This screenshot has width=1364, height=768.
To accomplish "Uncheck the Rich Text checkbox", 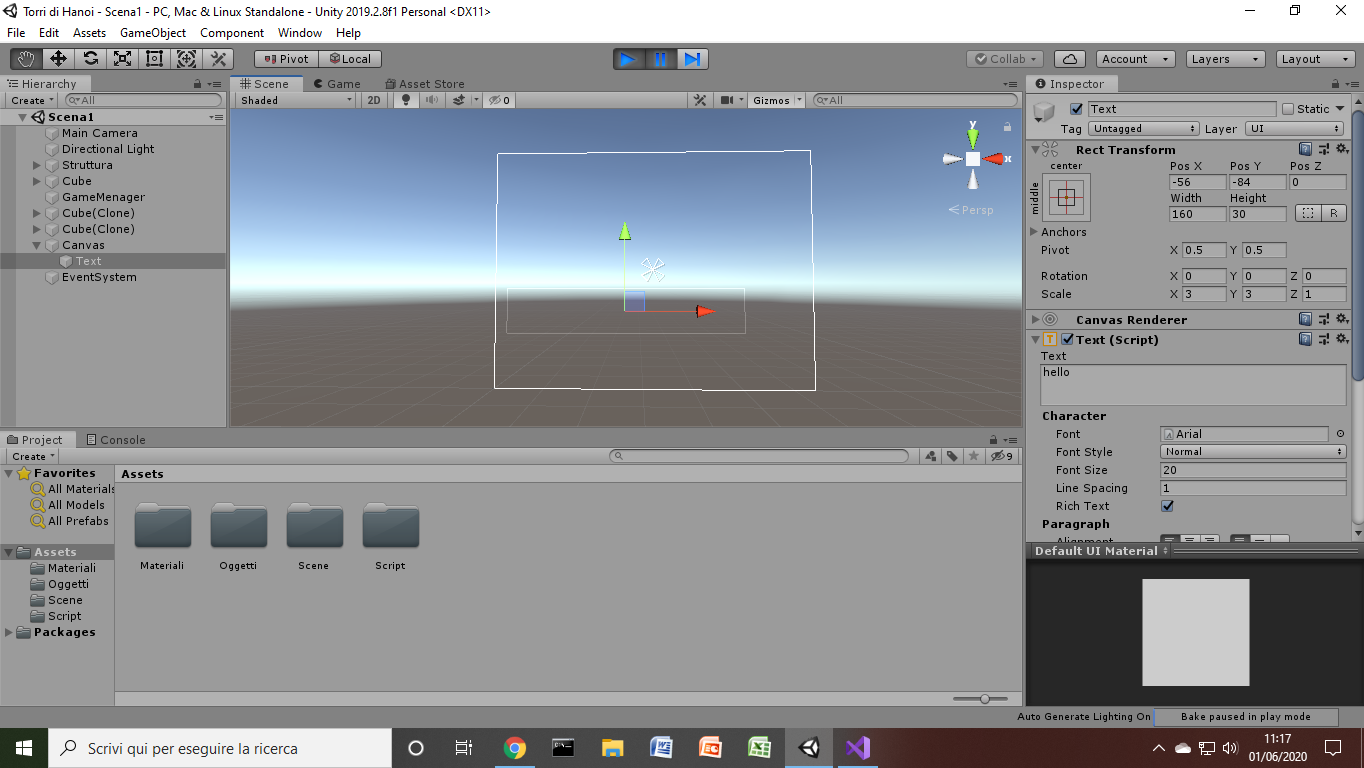I will point(1167,506).
